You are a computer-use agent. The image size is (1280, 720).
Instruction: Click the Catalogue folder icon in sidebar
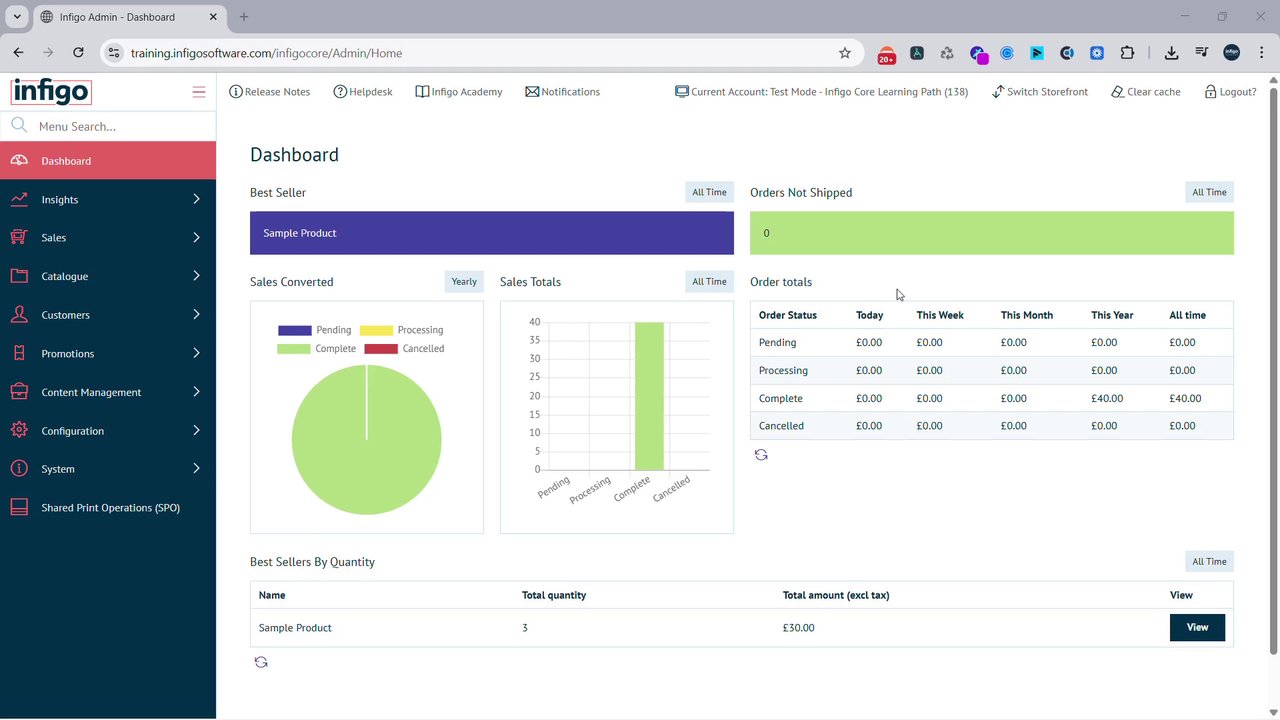tap(19, 276)
